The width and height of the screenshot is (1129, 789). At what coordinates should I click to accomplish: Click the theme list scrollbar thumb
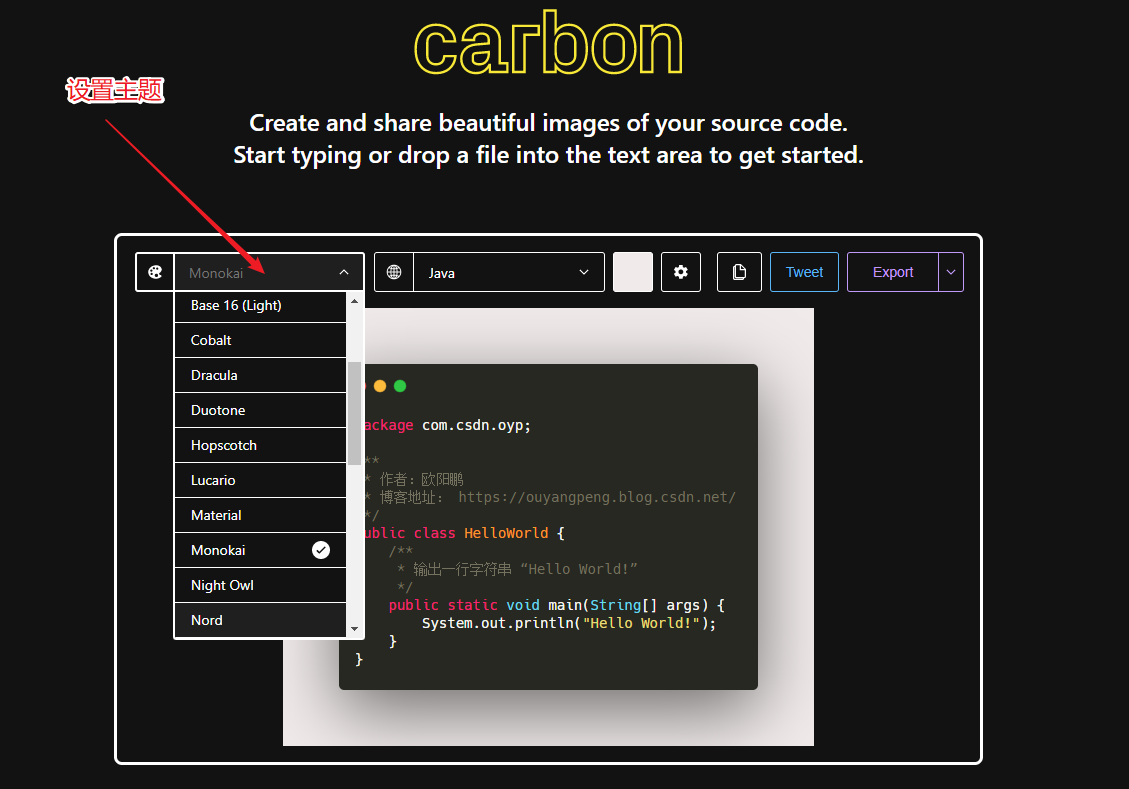[354, 413]
